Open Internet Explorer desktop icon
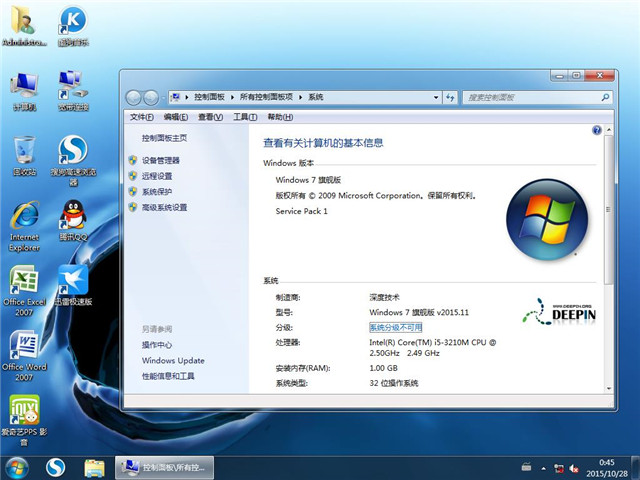The width and height of the screenshot is (640, 480). 24,225
